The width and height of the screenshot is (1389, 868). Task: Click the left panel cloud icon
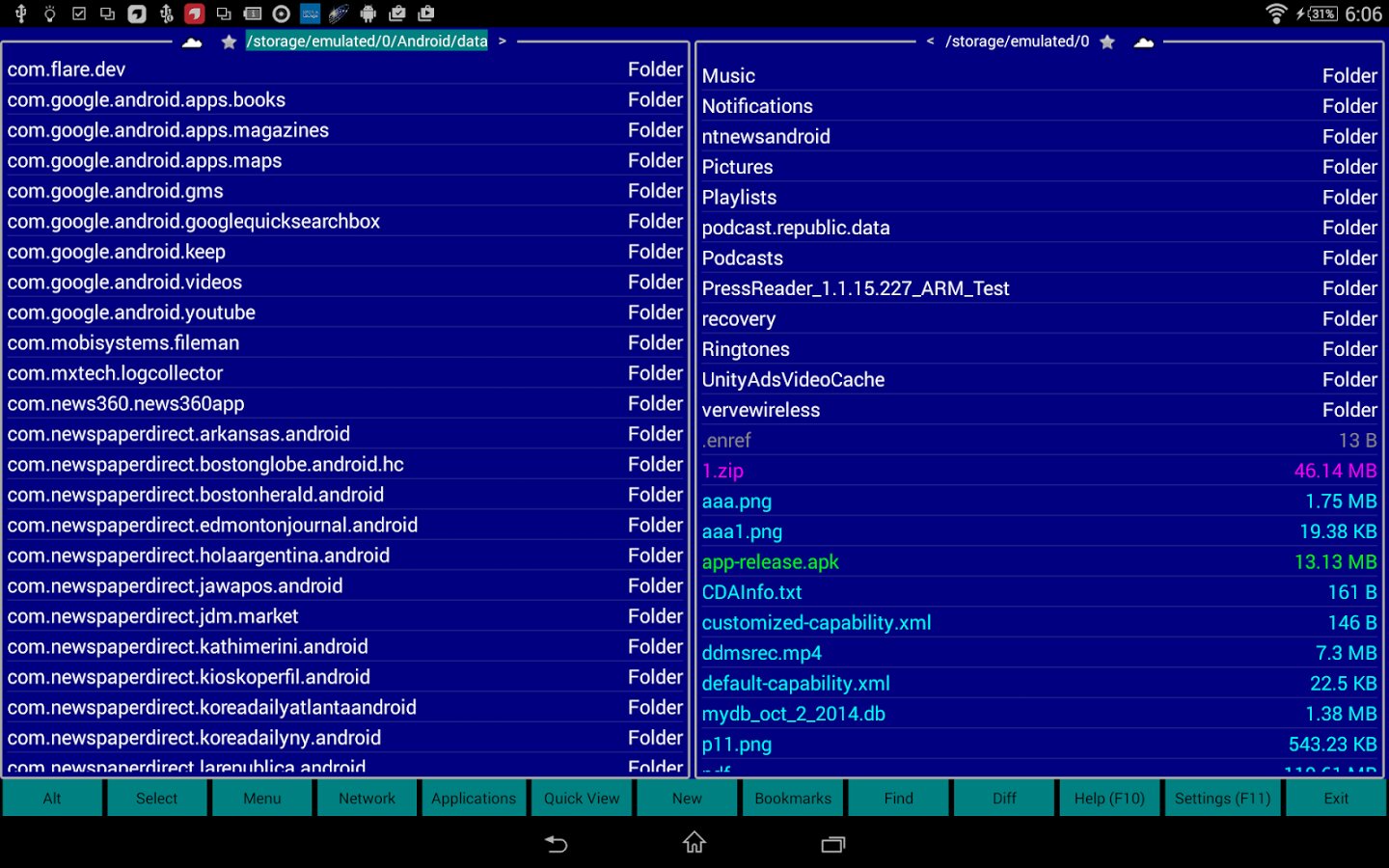(x=192, y=41)
